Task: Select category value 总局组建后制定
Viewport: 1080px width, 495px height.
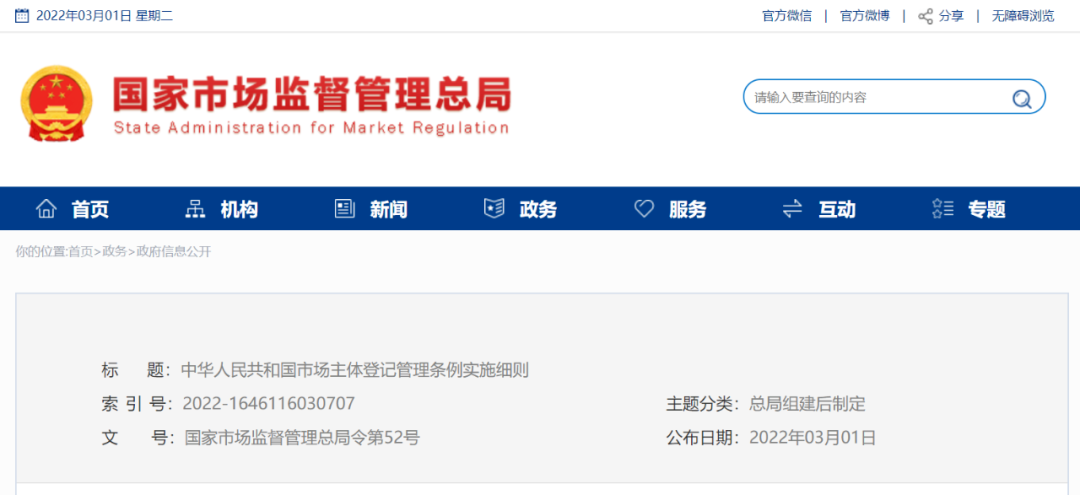Action: 807,404
